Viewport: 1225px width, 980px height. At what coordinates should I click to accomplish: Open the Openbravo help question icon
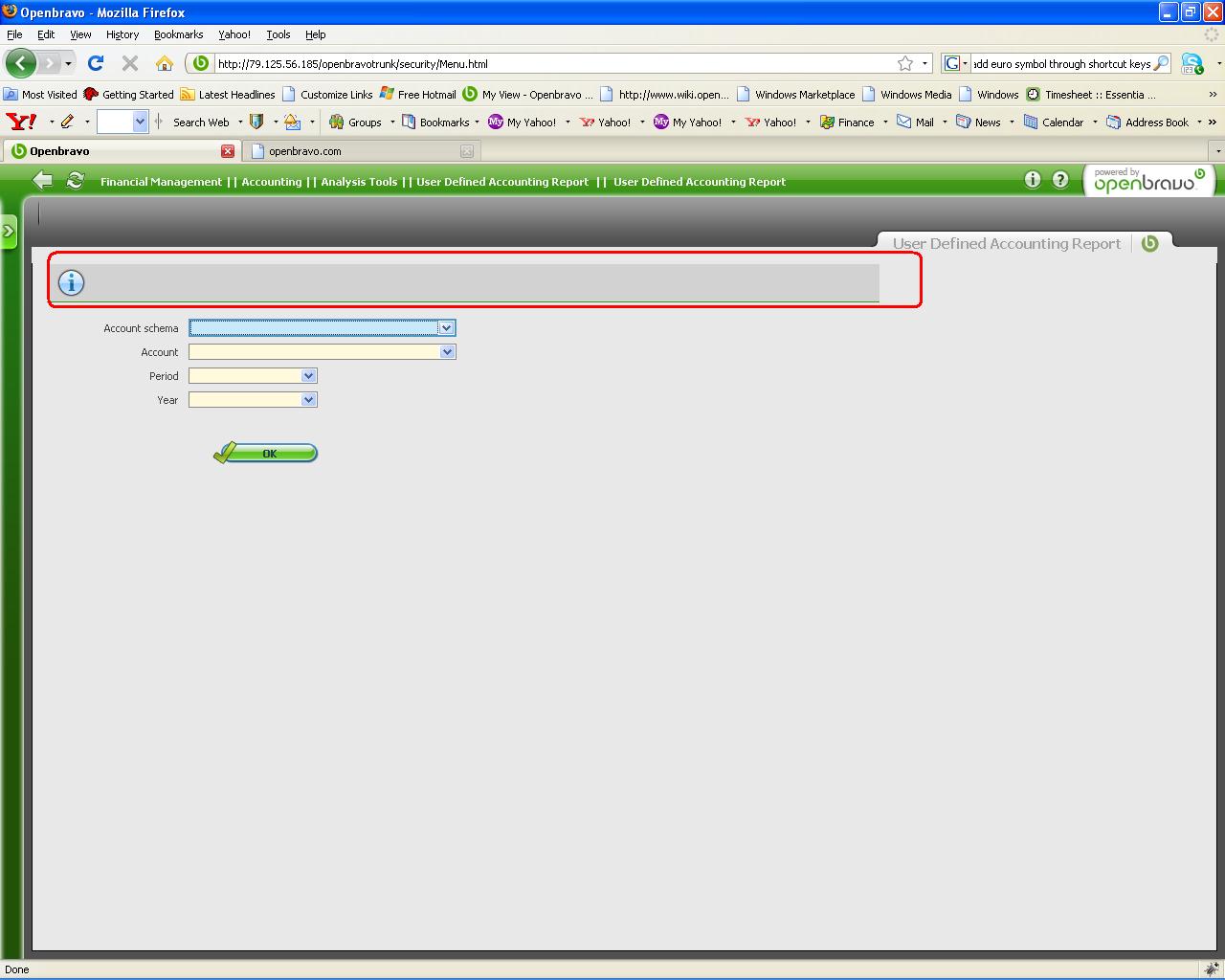[1060, 180]
